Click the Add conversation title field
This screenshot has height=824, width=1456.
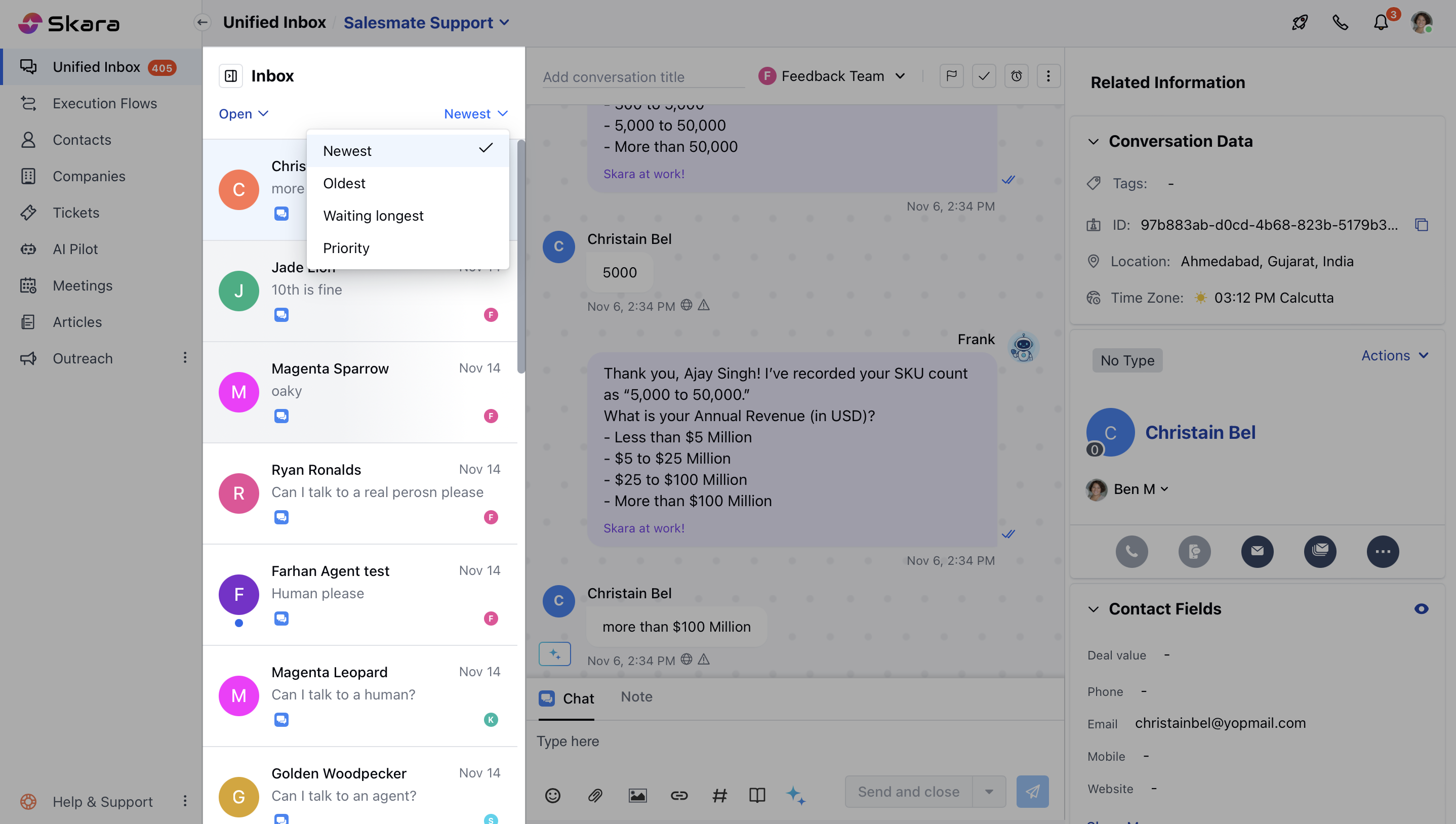point(642,77)
